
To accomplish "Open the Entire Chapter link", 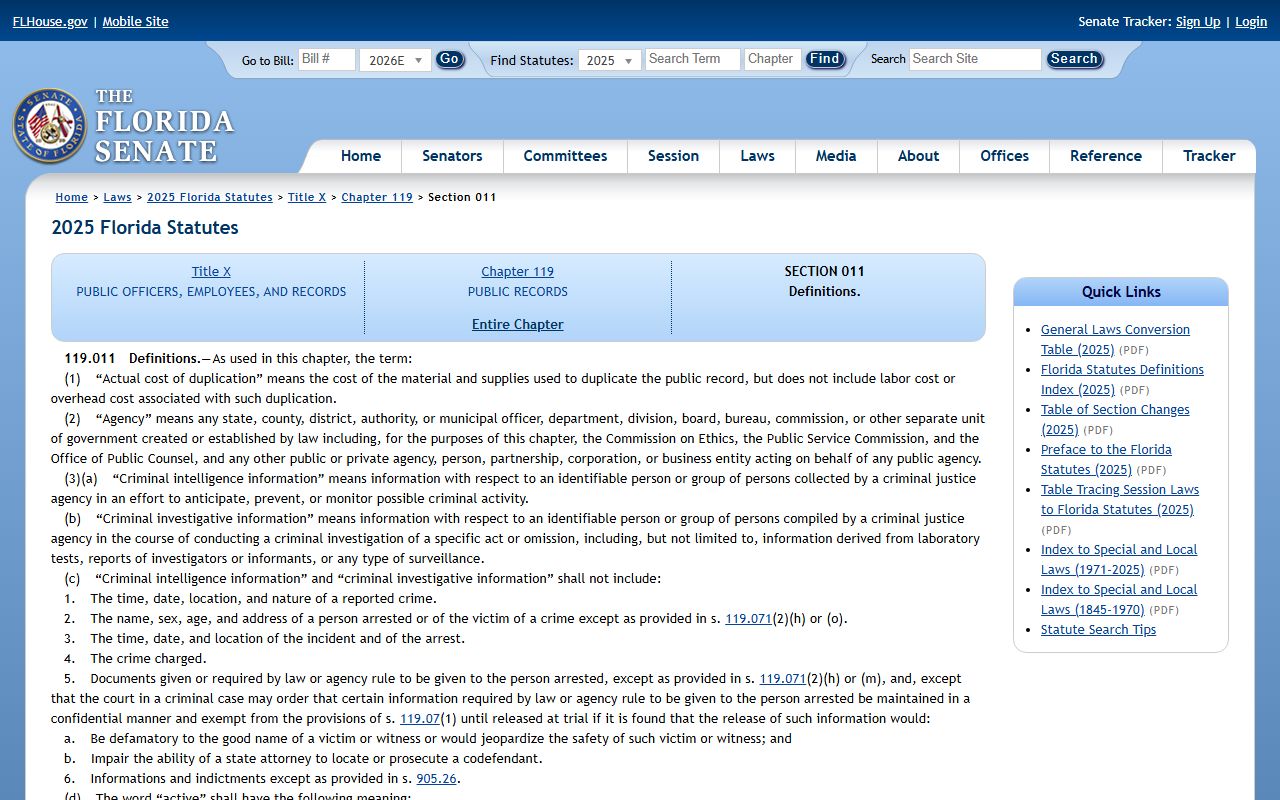I will pos(518,325).
